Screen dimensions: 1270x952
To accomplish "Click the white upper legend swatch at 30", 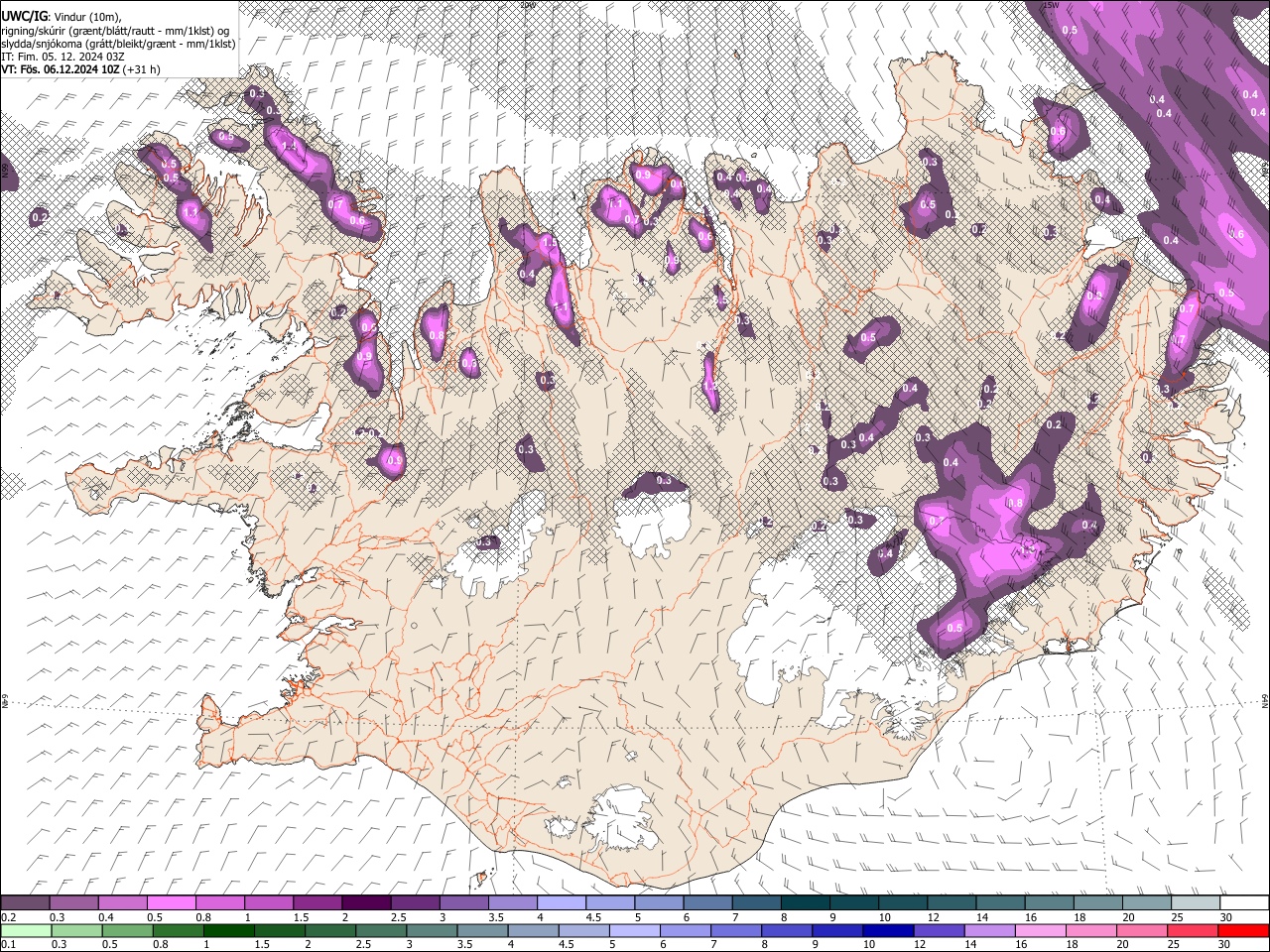I will click(1242, 903).
